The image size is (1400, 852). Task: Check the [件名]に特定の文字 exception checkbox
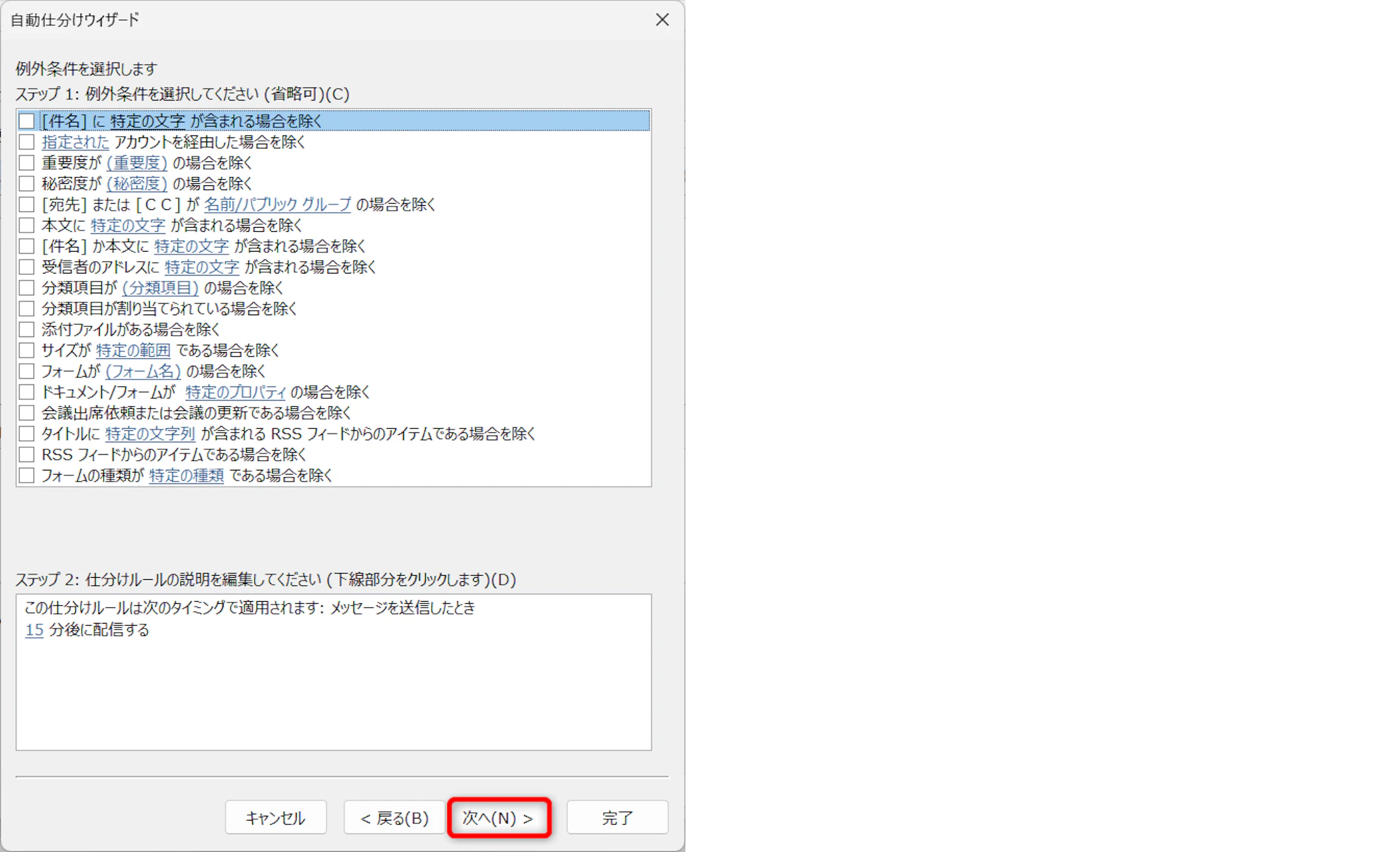[27, 121]
